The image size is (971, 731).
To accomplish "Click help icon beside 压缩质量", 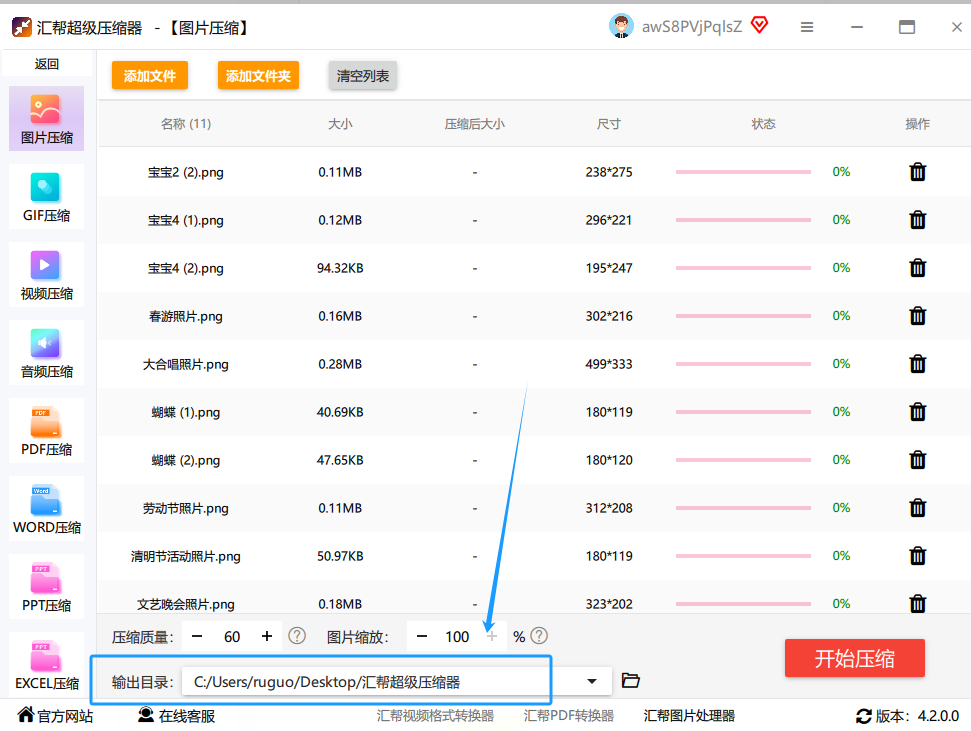I will click(297, 636).
